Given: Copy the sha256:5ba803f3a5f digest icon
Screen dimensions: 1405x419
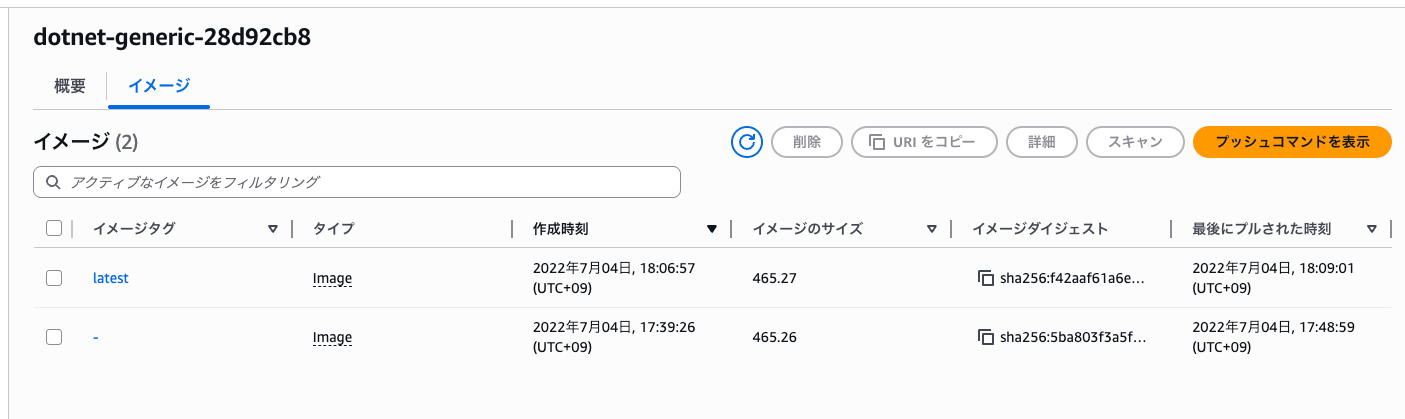Looking at the screenshot, I should (x=985, y=337).
